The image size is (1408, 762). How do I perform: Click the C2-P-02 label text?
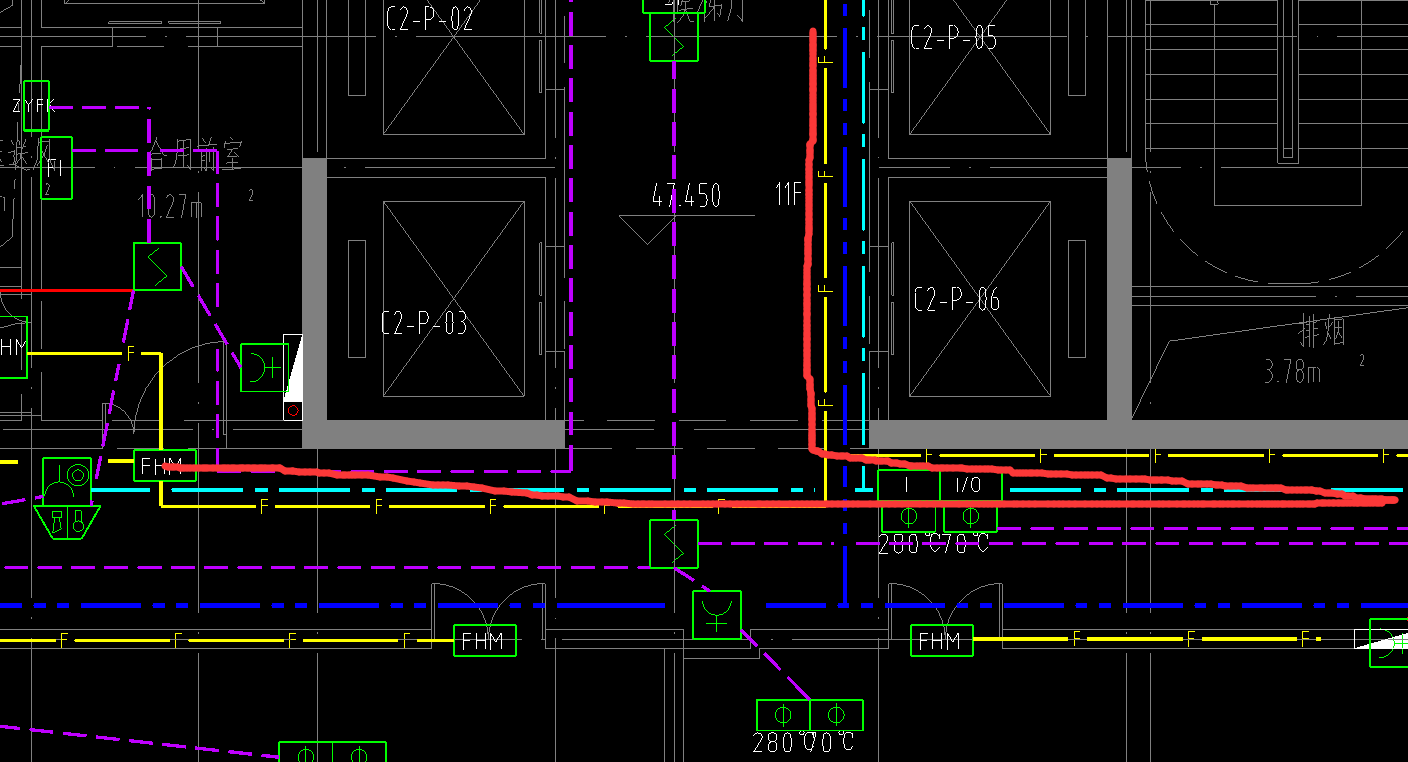pos(429,18)
